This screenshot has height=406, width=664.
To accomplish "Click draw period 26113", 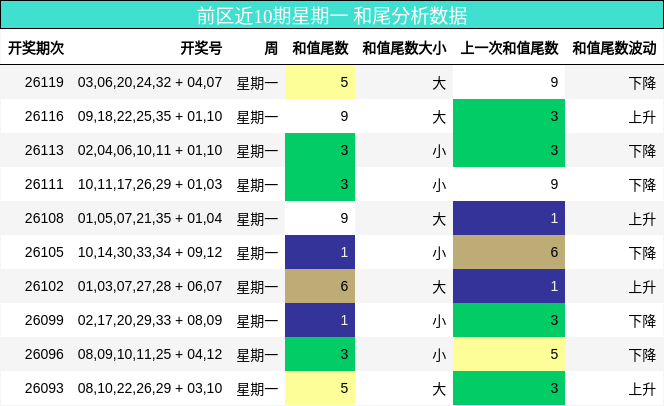I will [44, 150].
